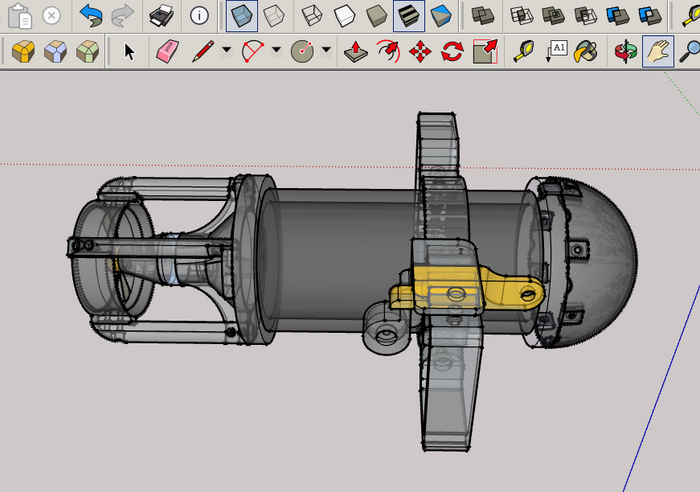700x492 pixels.
Task: Select the Orbit camera tool
Action: coord(625,51)
